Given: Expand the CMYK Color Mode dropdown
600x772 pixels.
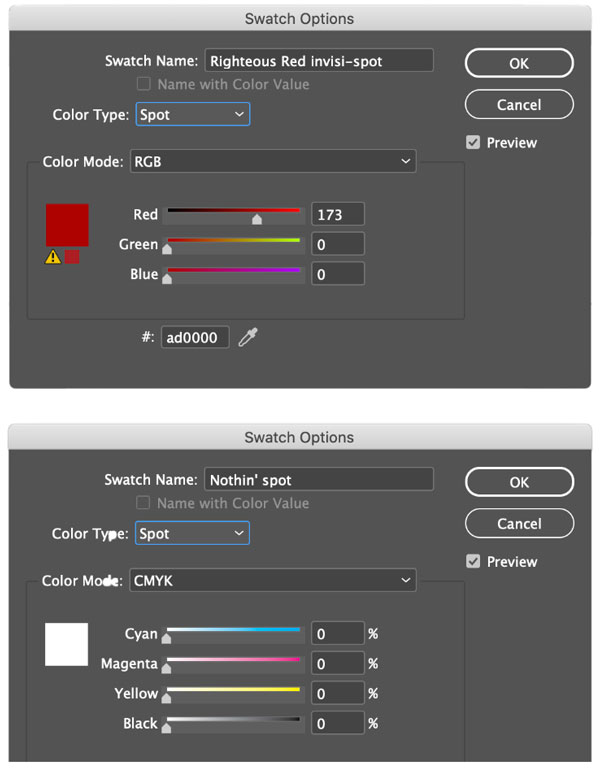Looking at the screenshot, I should click(272, 580).
